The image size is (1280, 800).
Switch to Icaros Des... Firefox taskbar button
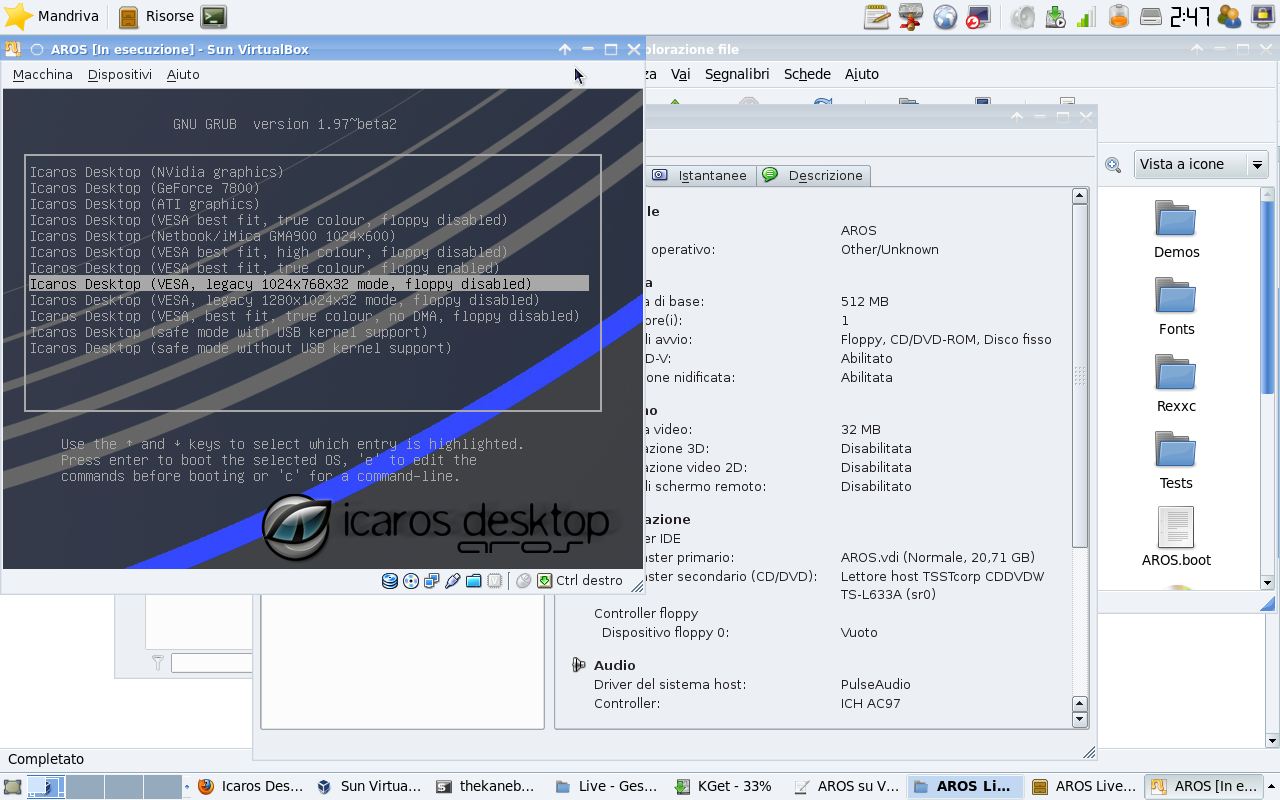[x=251, y=786]
